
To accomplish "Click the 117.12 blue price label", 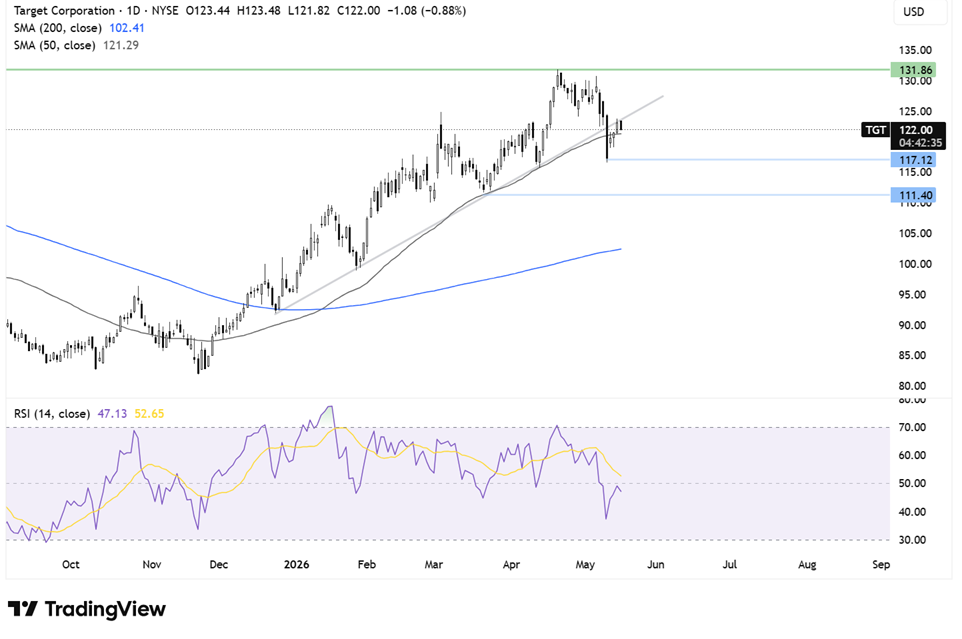I will tap(914, 160).
